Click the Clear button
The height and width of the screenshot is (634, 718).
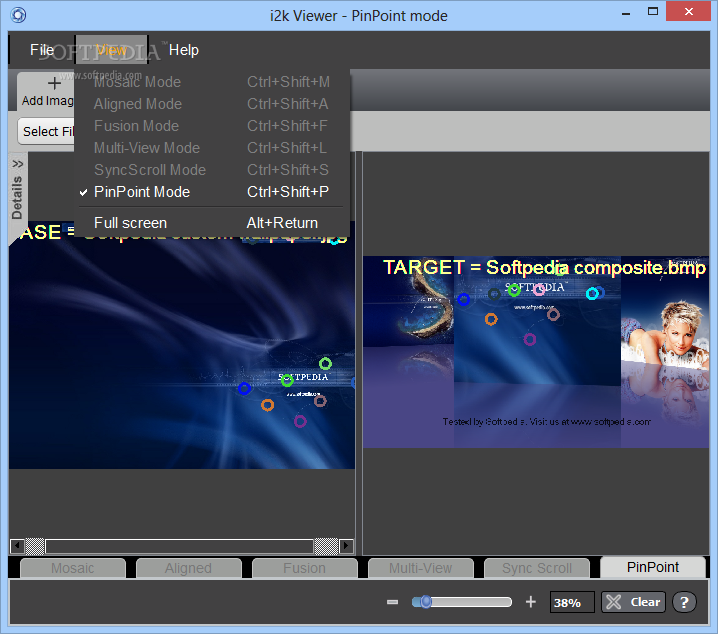coord(634,602)
